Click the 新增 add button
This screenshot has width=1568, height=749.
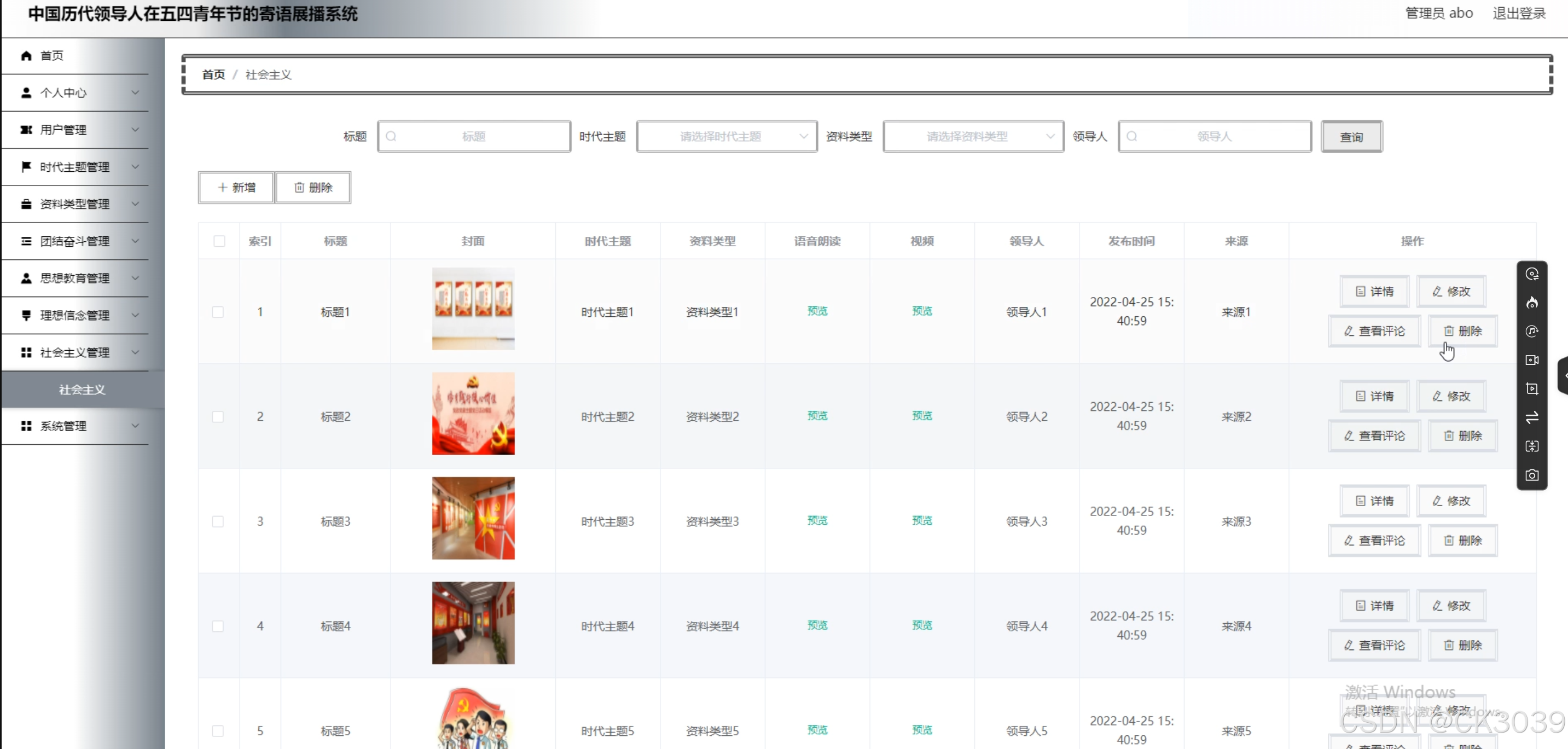pyautogui.click(x=236, y=188)
